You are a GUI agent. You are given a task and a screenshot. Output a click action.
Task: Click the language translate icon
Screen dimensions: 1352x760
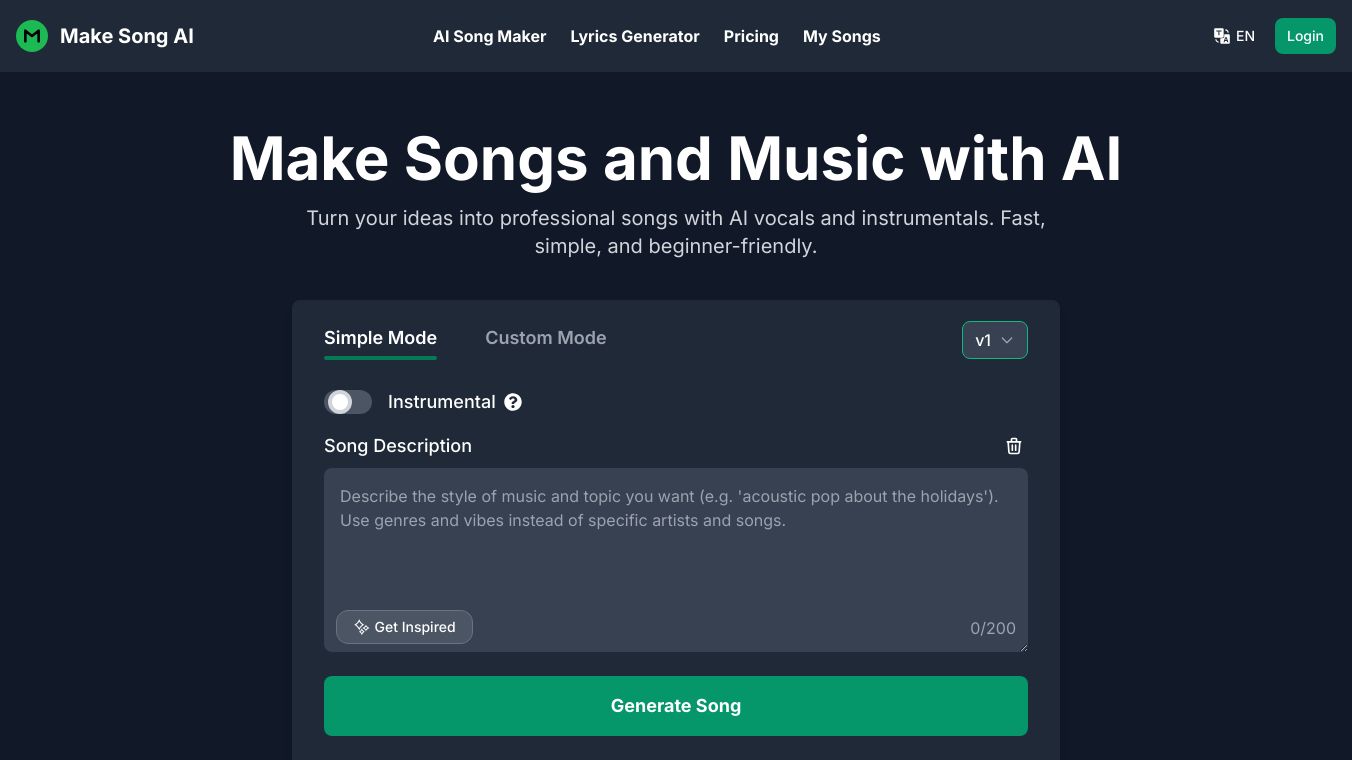pyautogui.click(x=1221, y=36)
